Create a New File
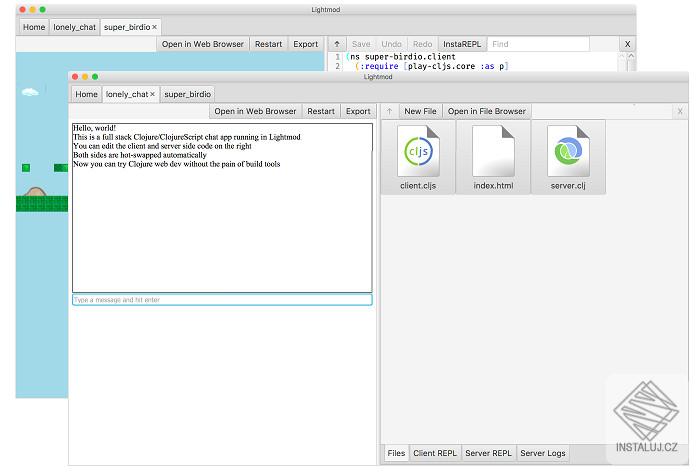Screen dimensions: 697x474 [420, 111]
